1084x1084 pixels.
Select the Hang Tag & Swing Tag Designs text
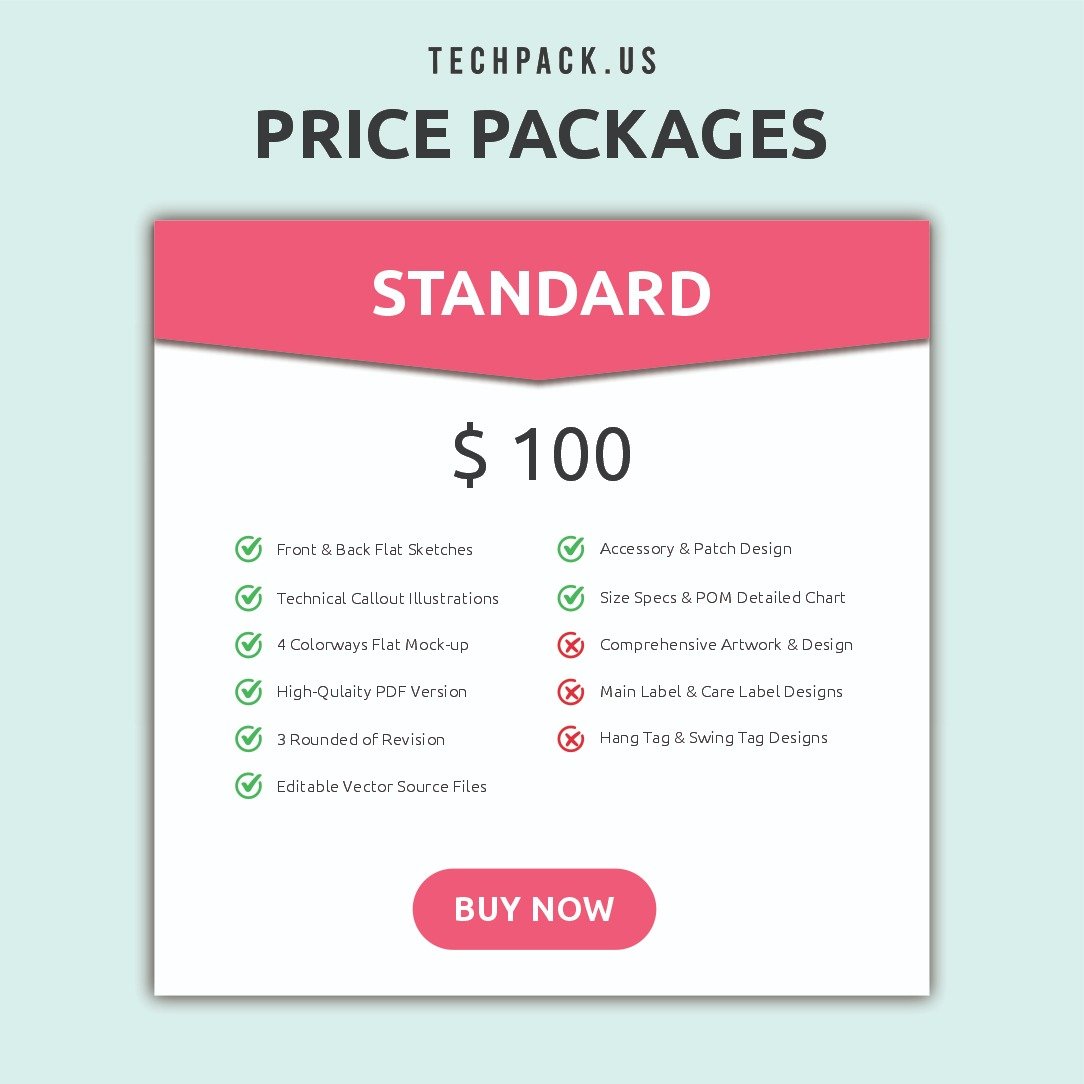pyautogui.click(x=713, y=738)
